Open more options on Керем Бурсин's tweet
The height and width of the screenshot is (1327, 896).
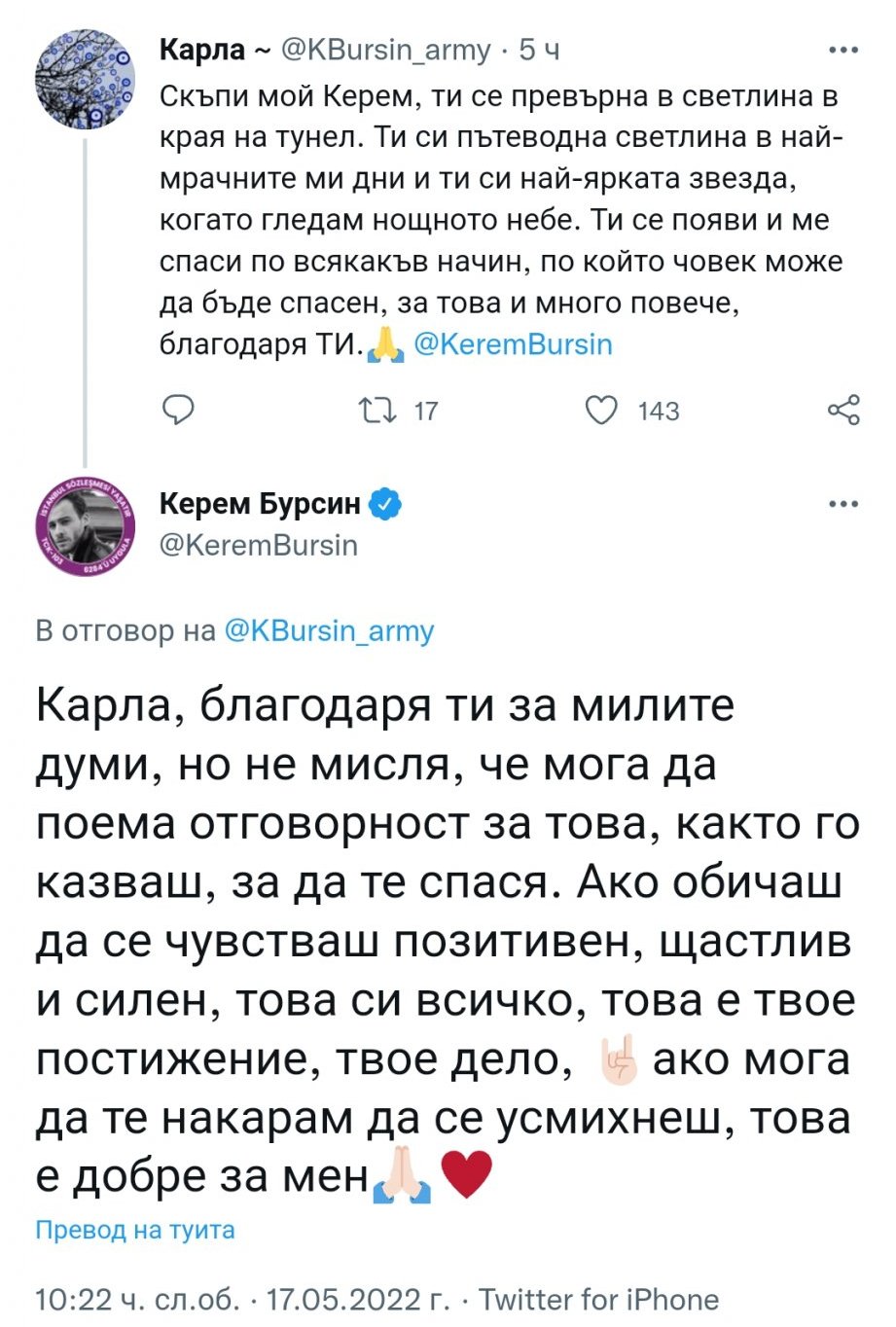click(x=842, y=504)
